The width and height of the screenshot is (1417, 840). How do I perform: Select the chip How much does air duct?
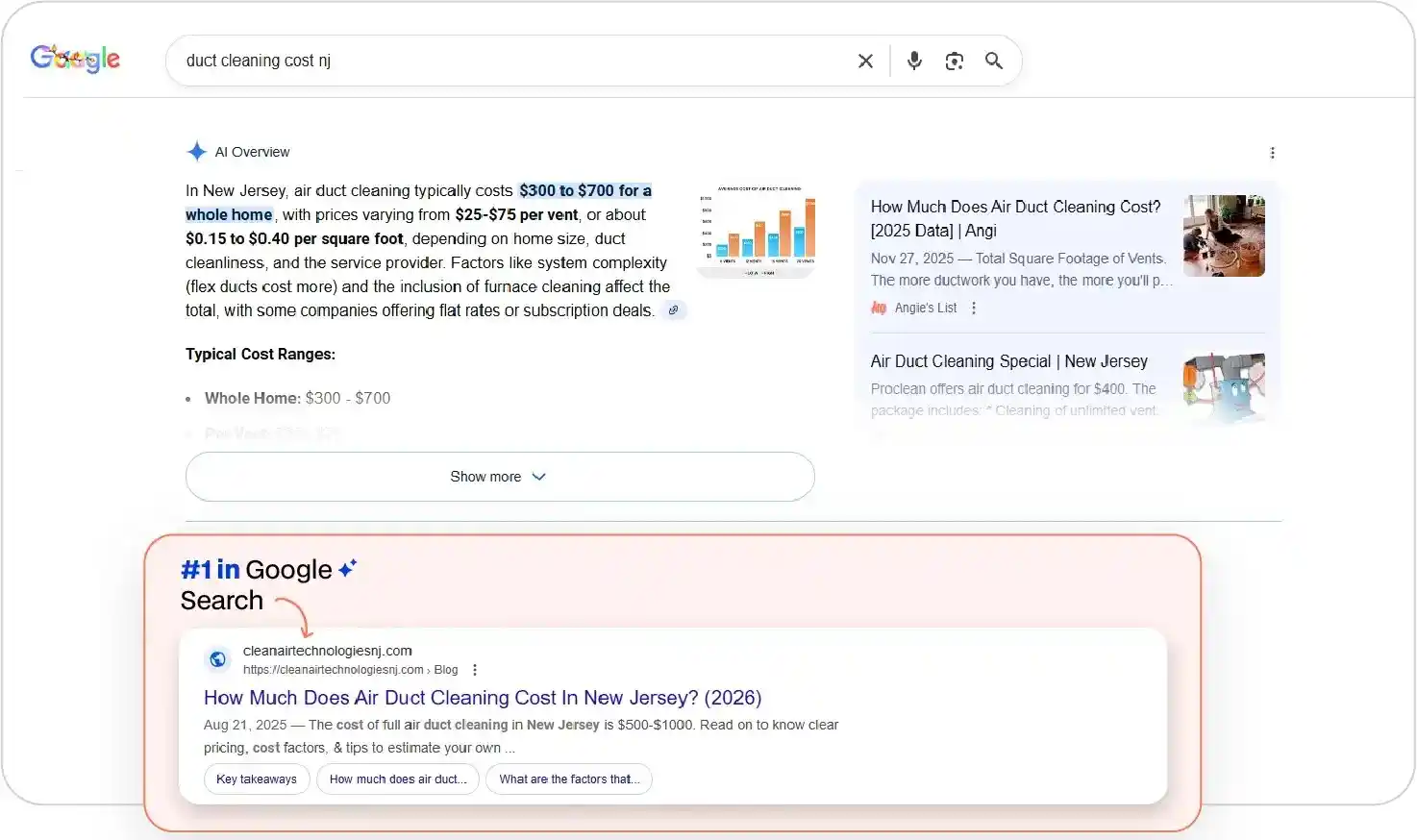[397, 778]
